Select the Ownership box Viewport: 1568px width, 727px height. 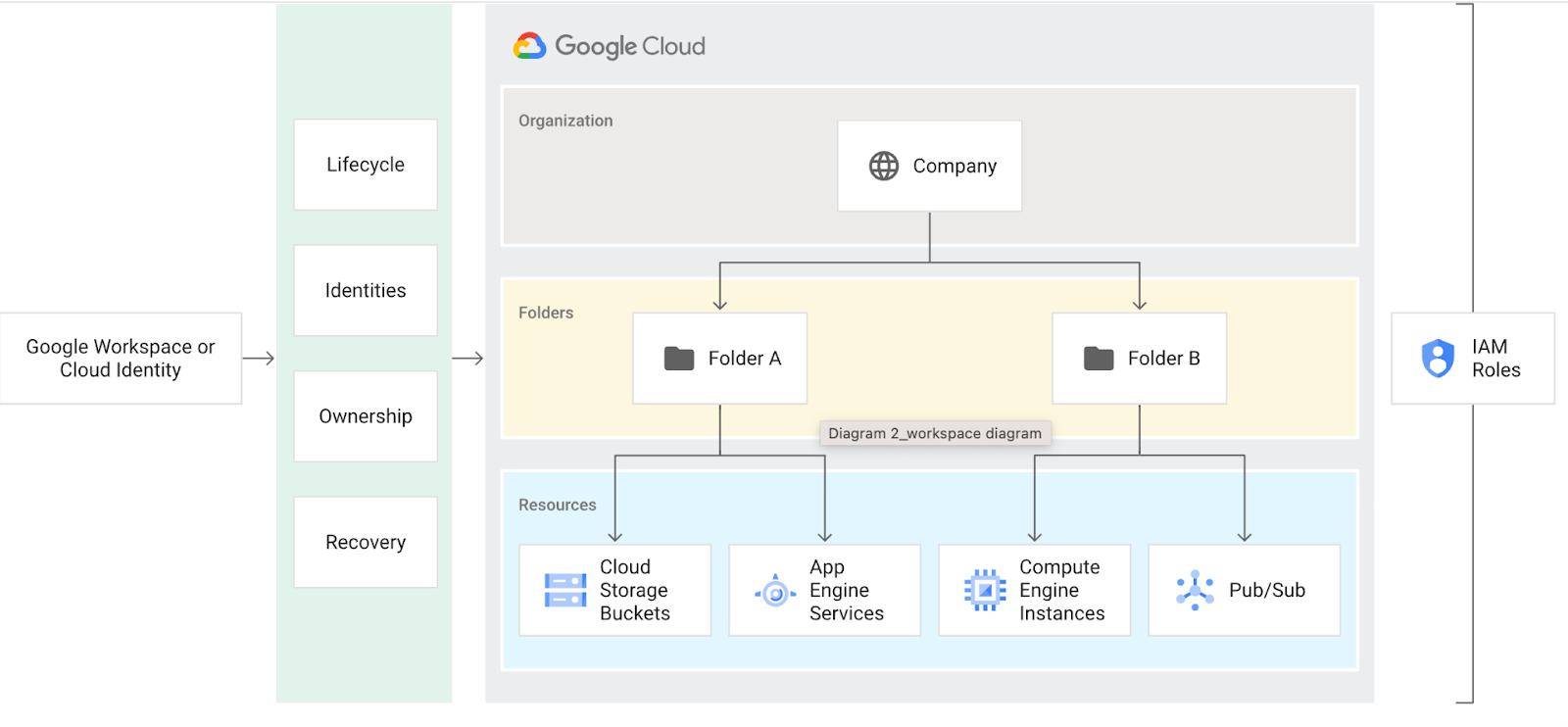[366, 416]
